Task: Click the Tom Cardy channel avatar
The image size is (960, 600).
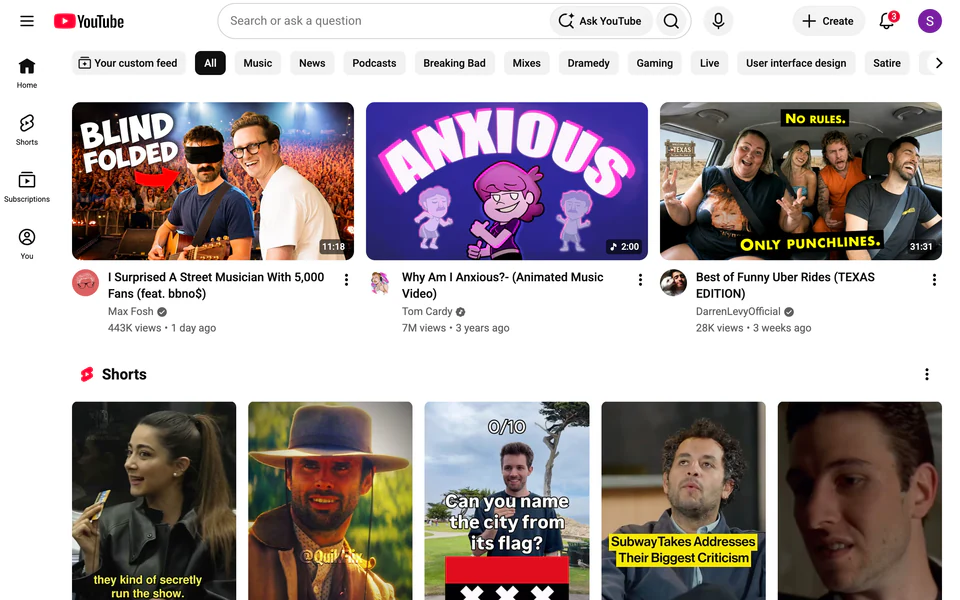Action: coord(380,283)
